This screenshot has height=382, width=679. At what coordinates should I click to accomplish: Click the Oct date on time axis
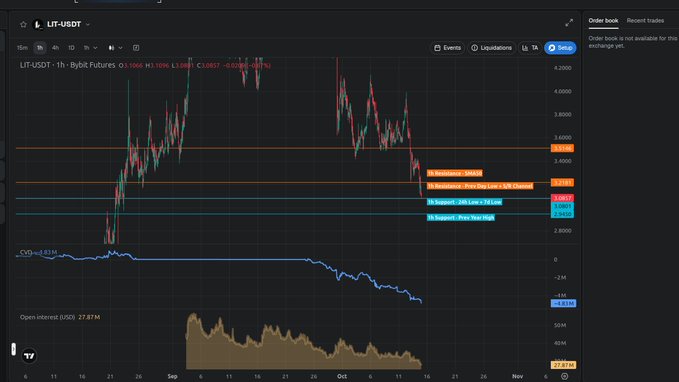[342, 376]
